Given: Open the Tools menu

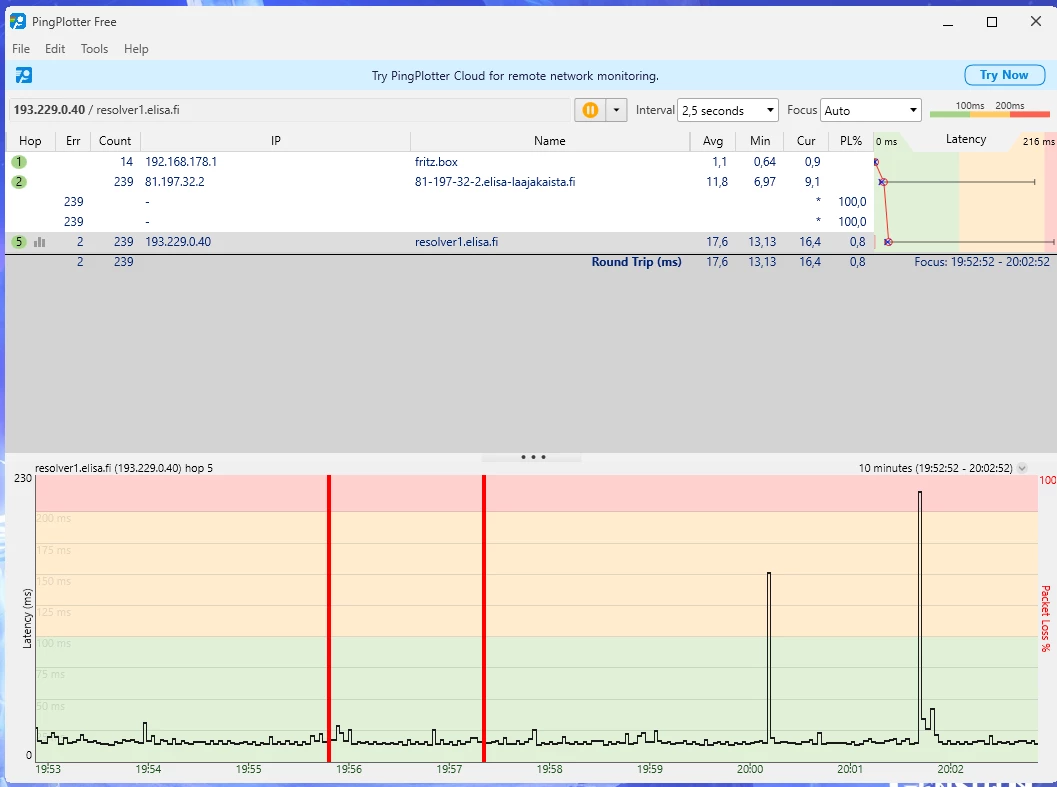Looking at the screenshot, I should tap(94, 49).
